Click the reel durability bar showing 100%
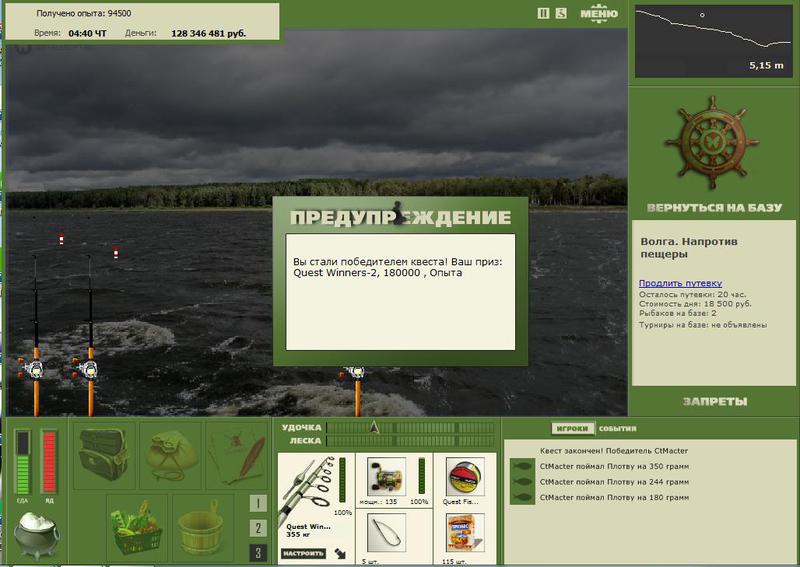 click(x=421, y=476)
